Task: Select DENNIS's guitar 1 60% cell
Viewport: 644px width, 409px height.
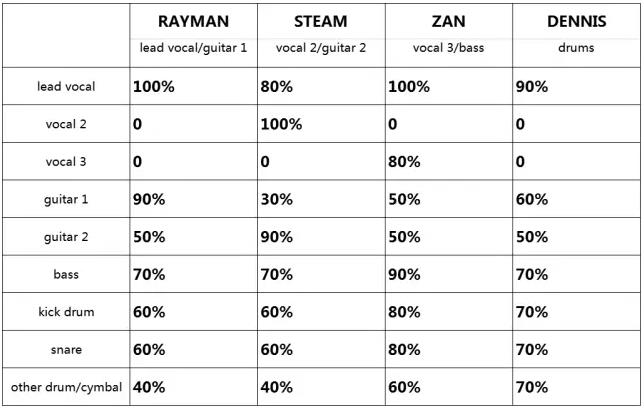Action: coord(532,199)
